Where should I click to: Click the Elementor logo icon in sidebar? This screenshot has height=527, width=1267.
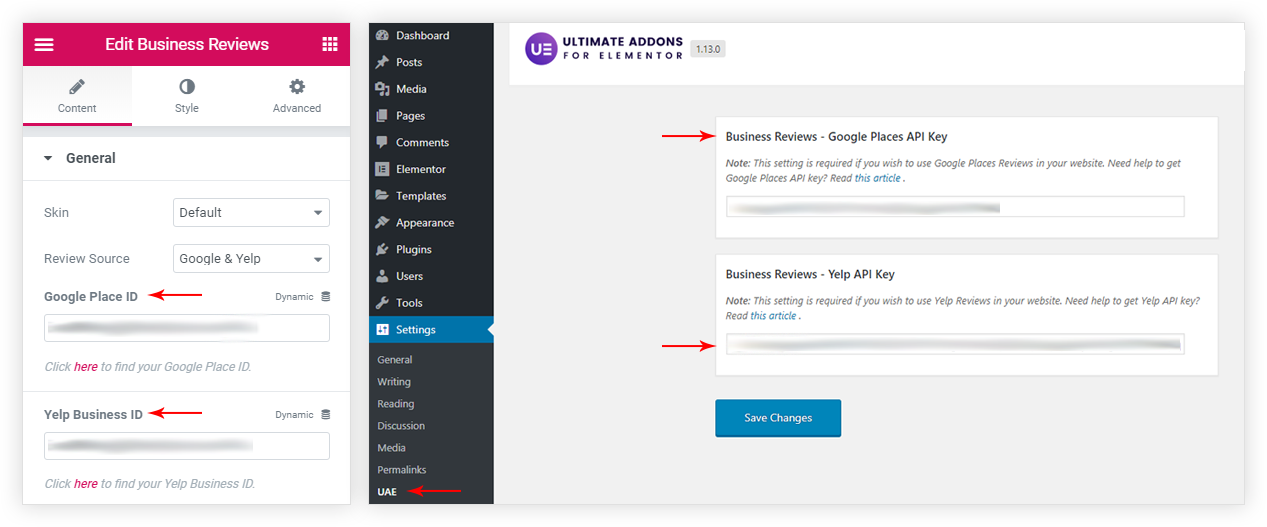point(382,169)
